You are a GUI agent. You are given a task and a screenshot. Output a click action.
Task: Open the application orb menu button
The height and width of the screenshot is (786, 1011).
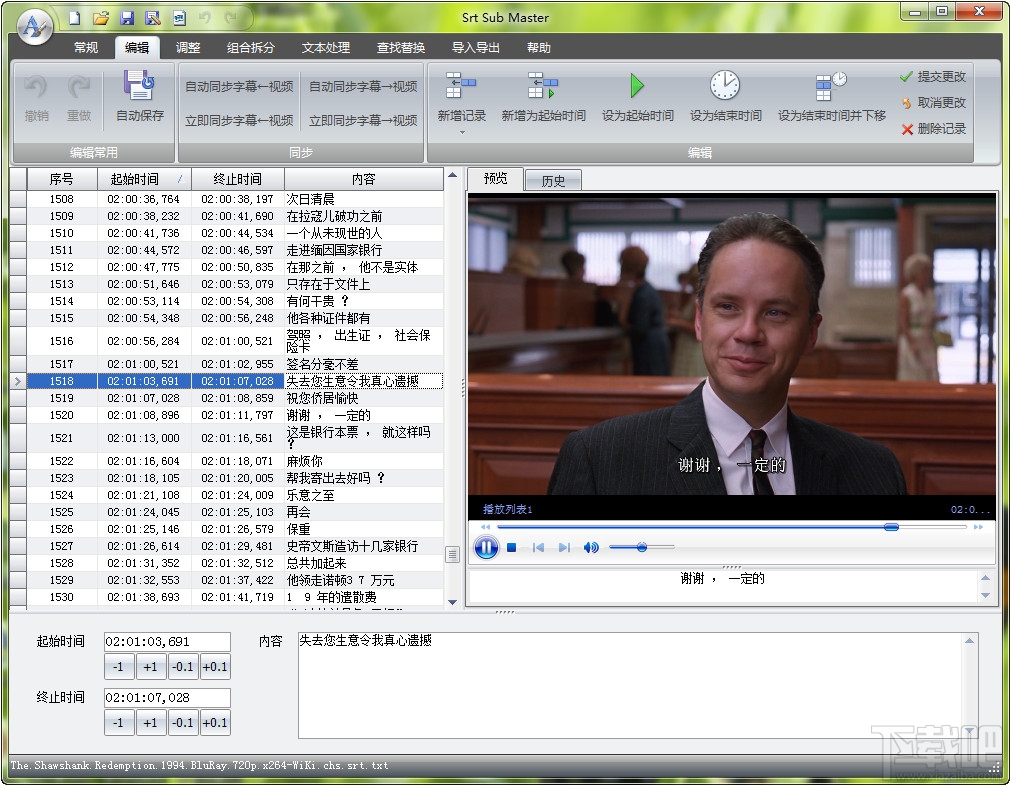[34, 26]
